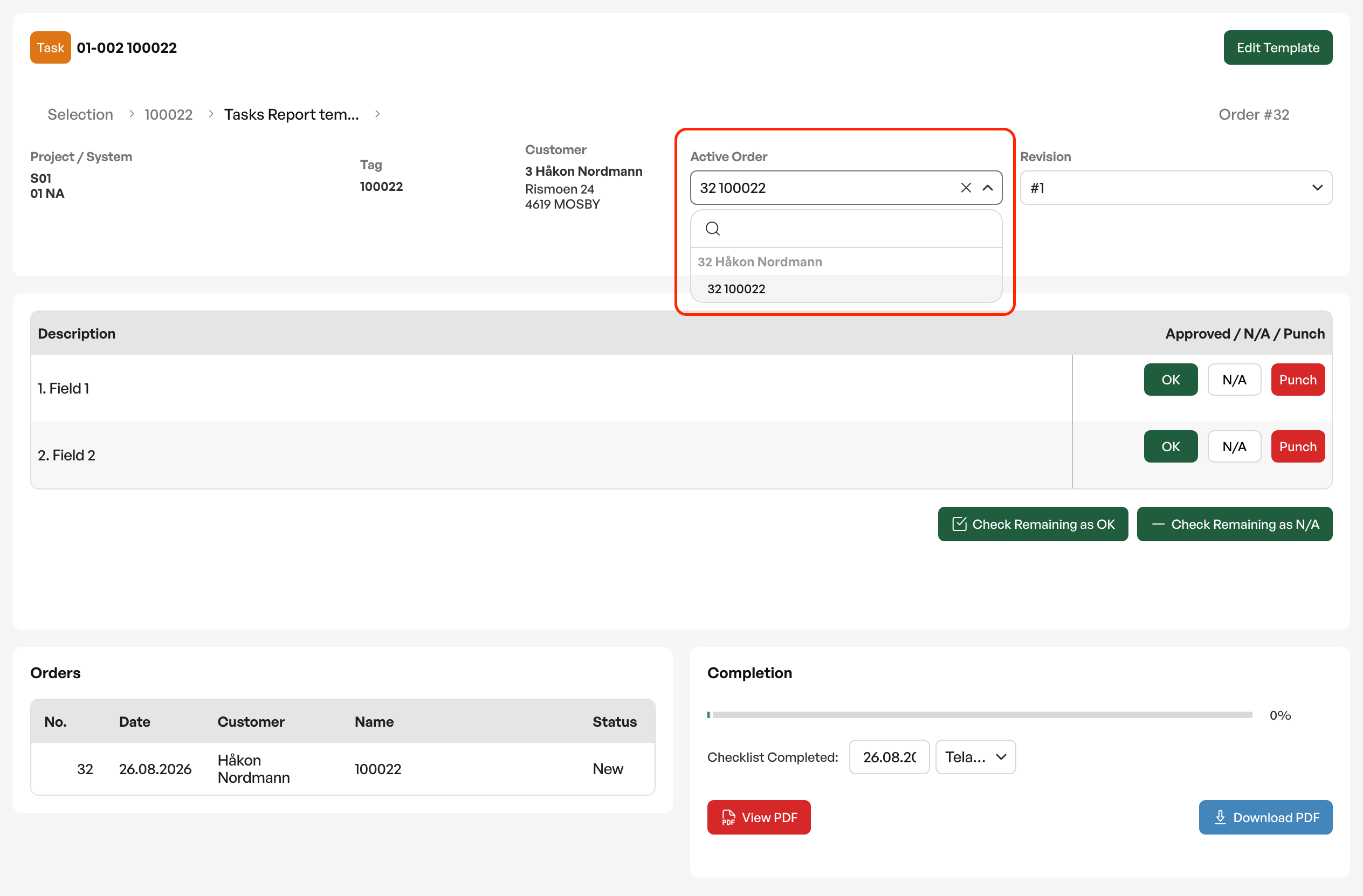Click checkmark icon on Check Remaining as OK
Image resolution: width=1363 pixels, height=896 pixels.
coord(959,524)
